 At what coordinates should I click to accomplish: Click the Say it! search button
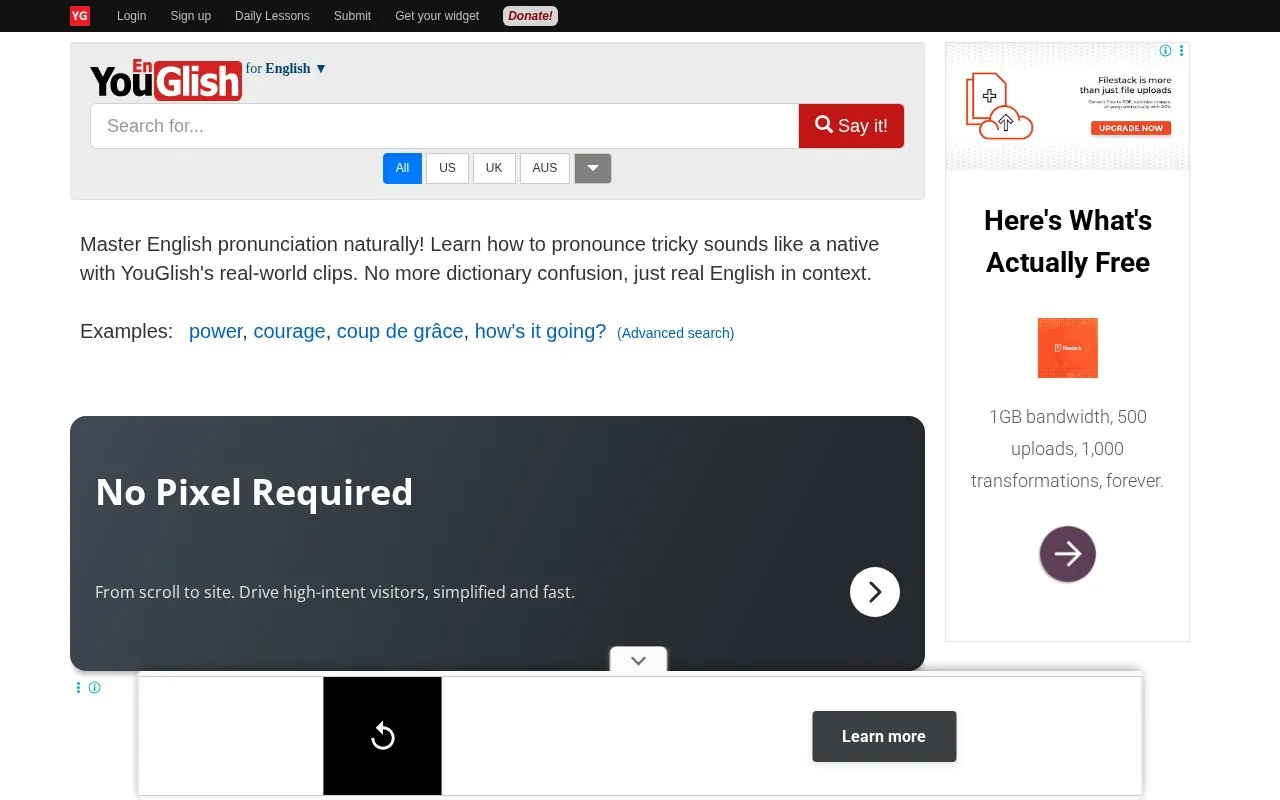coord(851,126)
